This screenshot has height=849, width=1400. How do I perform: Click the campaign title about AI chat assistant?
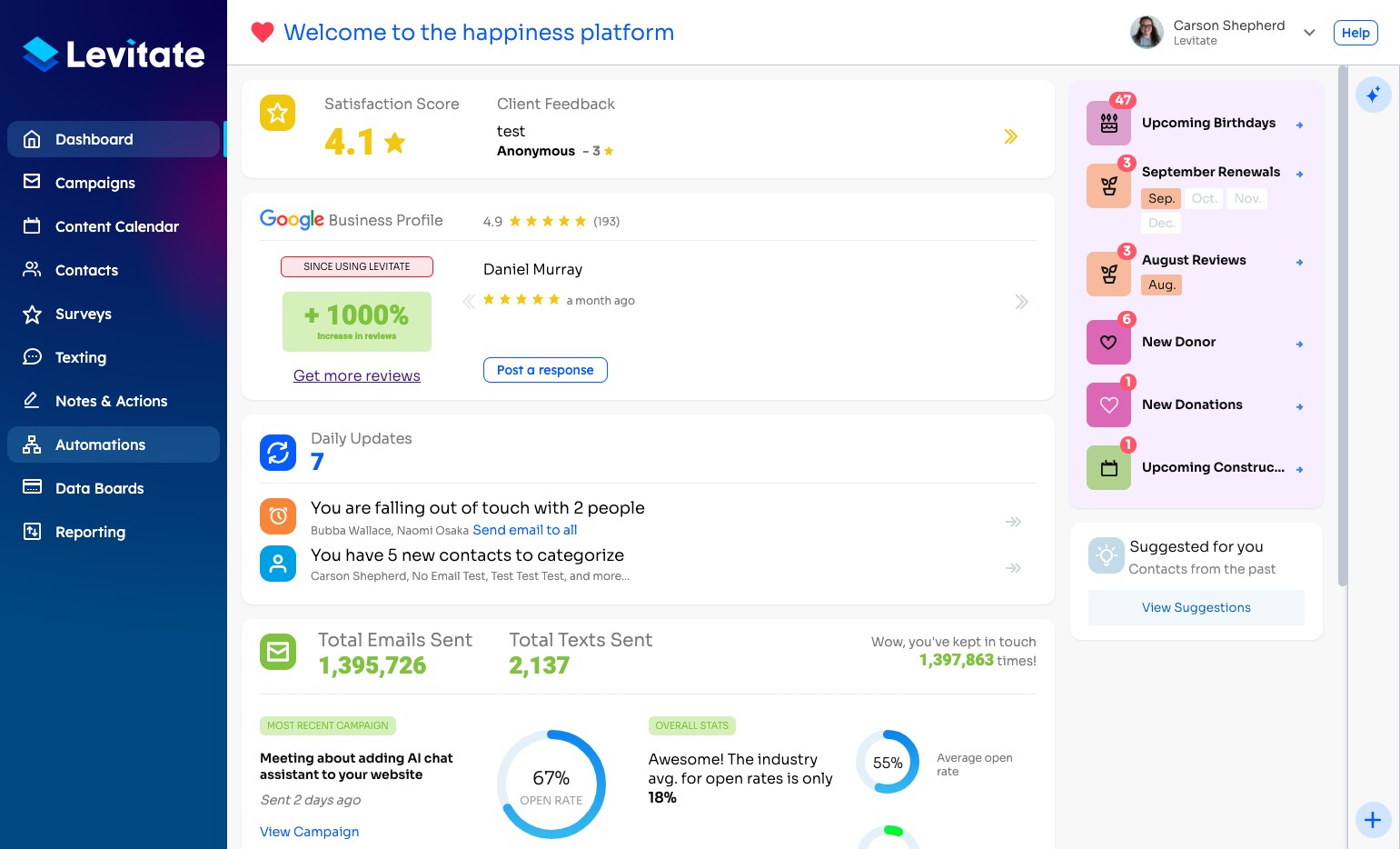(356, 766)
